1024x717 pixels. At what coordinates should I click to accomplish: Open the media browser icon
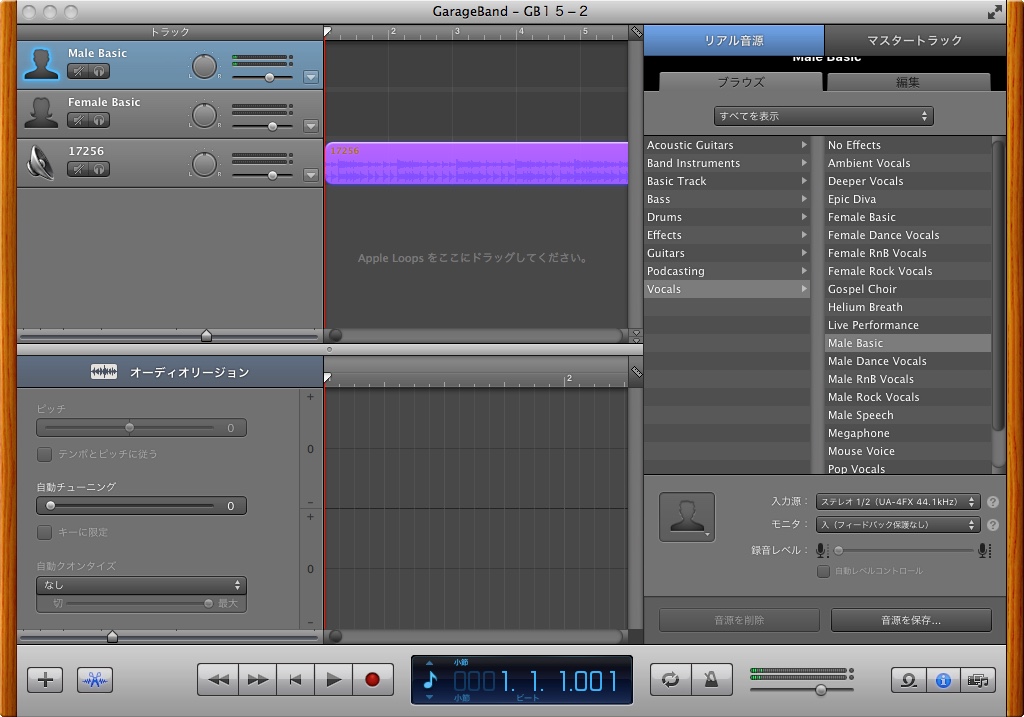pyautogui.click(x=978, y=680)
